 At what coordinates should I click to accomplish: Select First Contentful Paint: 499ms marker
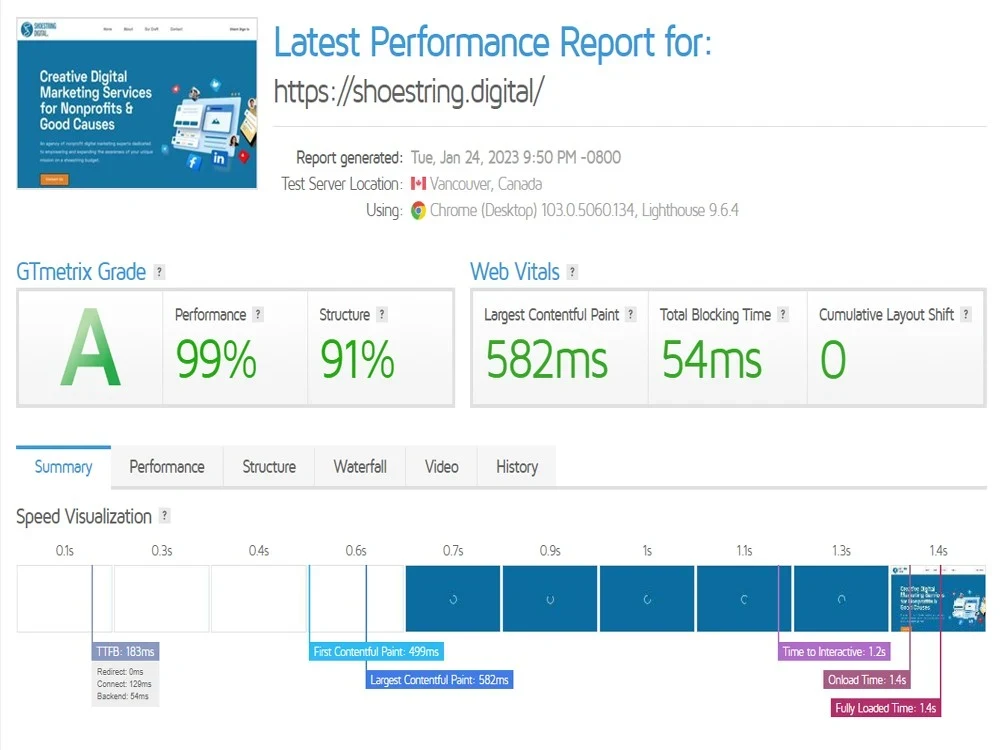click(376, 652)
